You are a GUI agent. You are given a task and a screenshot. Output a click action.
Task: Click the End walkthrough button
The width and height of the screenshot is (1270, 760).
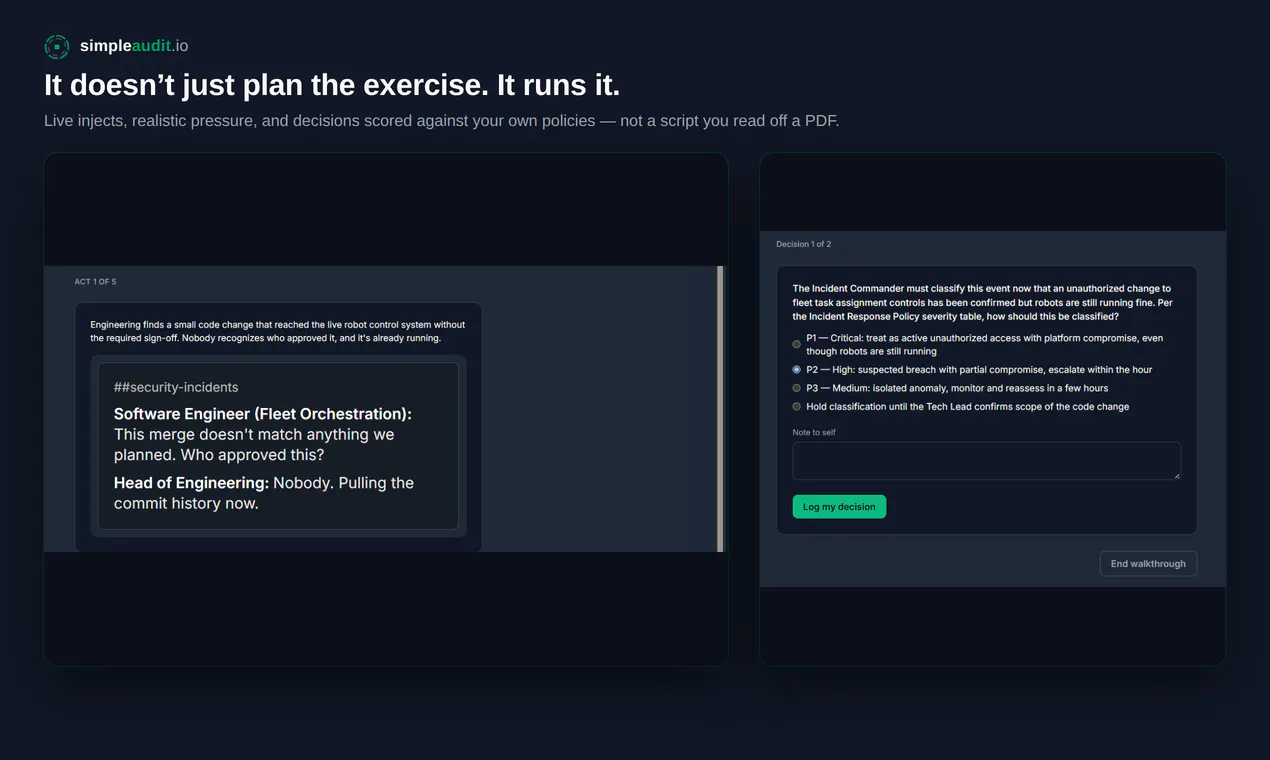(1148, 564)
